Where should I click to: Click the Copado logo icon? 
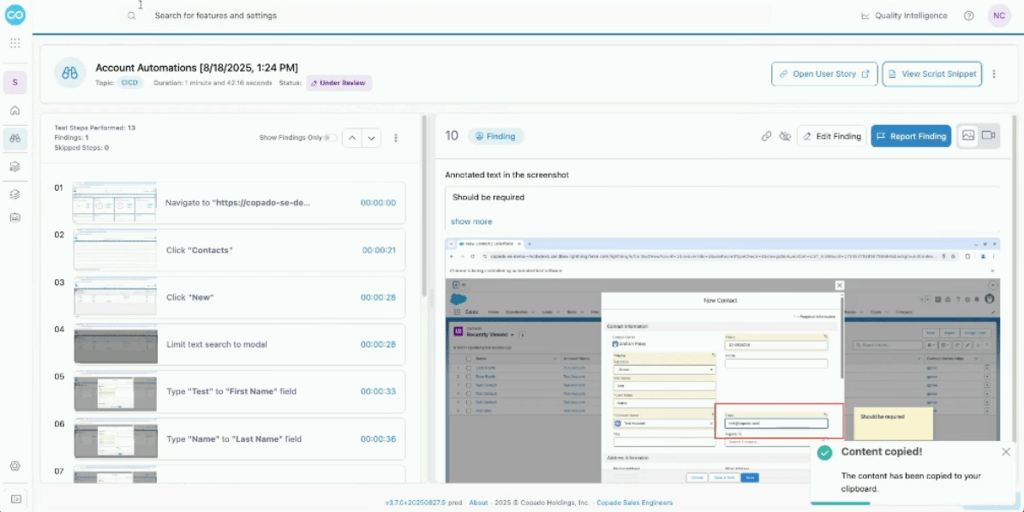click(15, 15)
